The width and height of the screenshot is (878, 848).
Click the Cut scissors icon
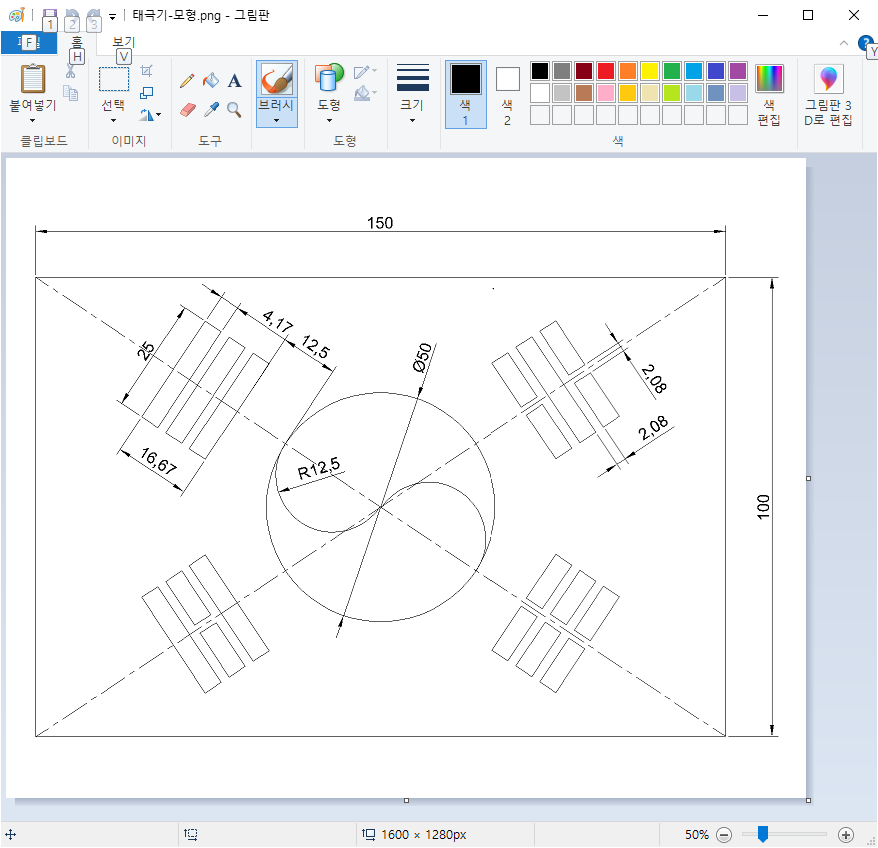click(x=71, y=71)
